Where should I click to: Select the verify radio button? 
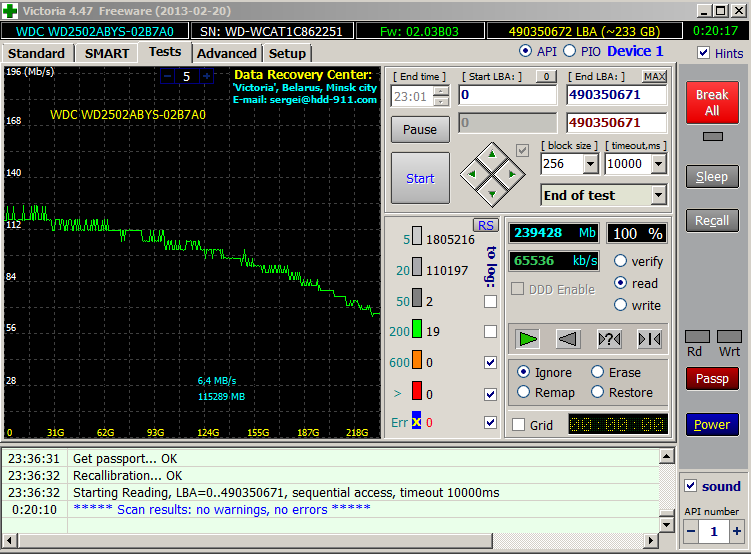click(x=621, y=261)
